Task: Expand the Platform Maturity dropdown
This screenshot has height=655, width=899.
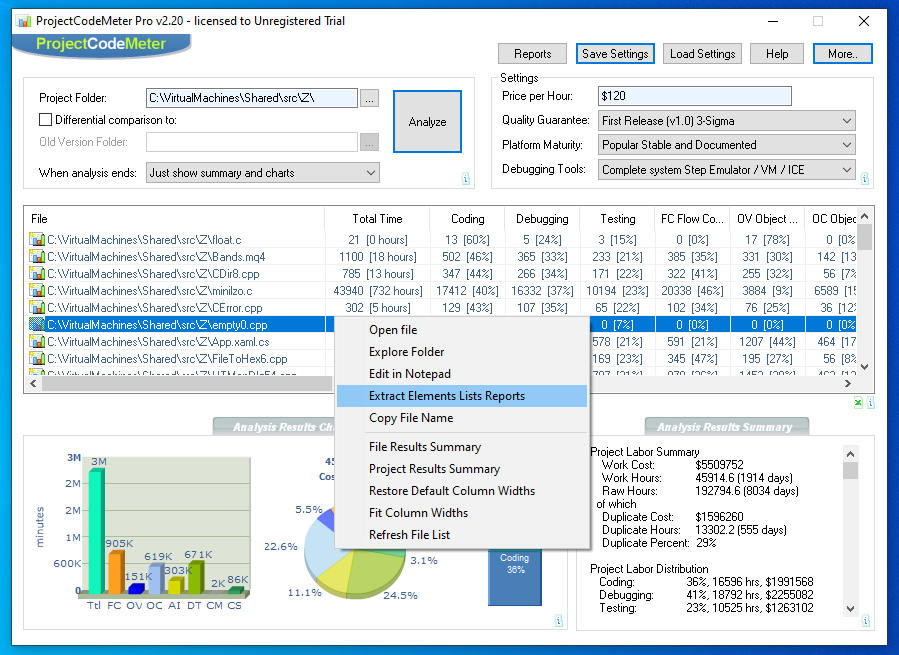Action: click(x=727, y=145)
